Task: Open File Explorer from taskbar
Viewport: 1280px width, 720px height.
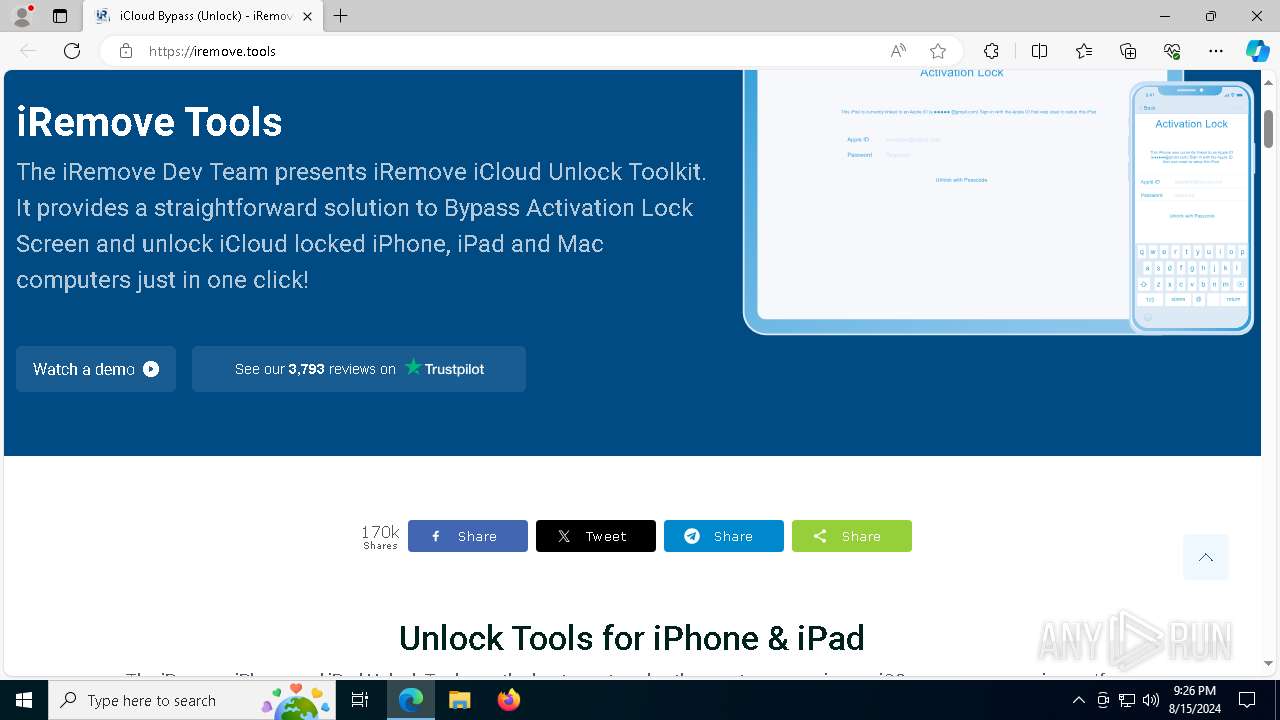Action: (x=459, y=700)
